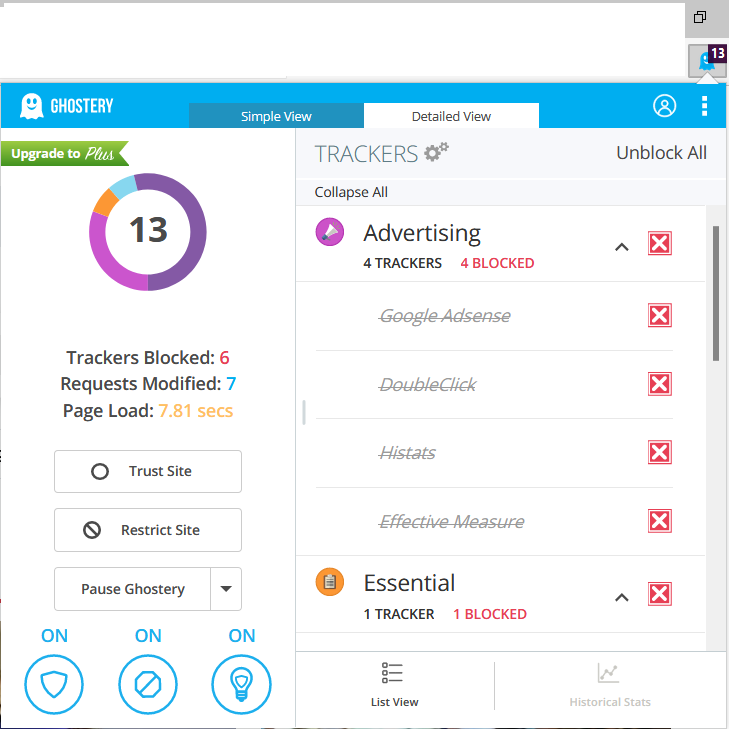The height and width of the screenshot is (729, 729).
Task: Open the three-dot menu in header
Action: pyautogui.click(x=704, y=106)
